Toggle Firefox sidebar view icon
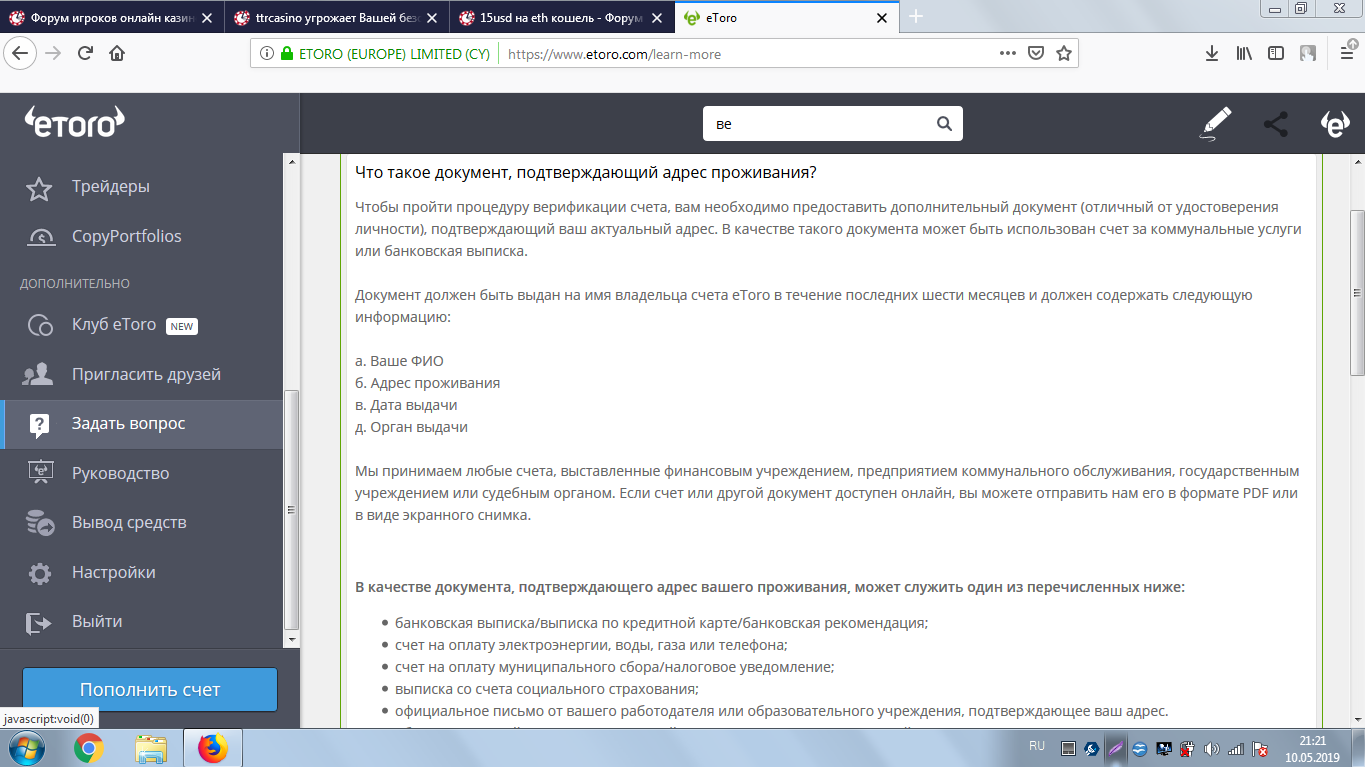1365x767 pixels. tap(1276, 54)
